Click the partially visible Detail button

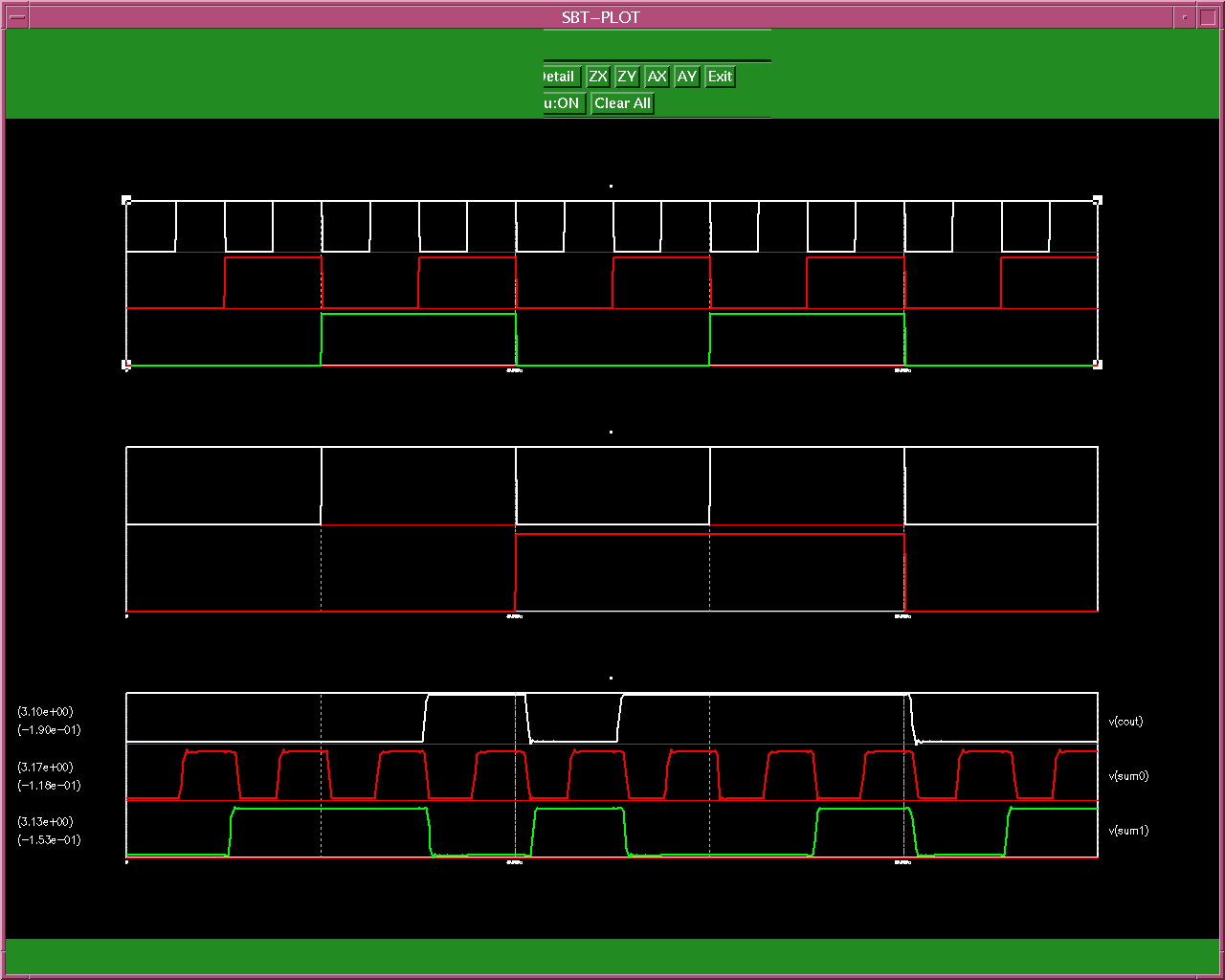[x=560, y=77]
